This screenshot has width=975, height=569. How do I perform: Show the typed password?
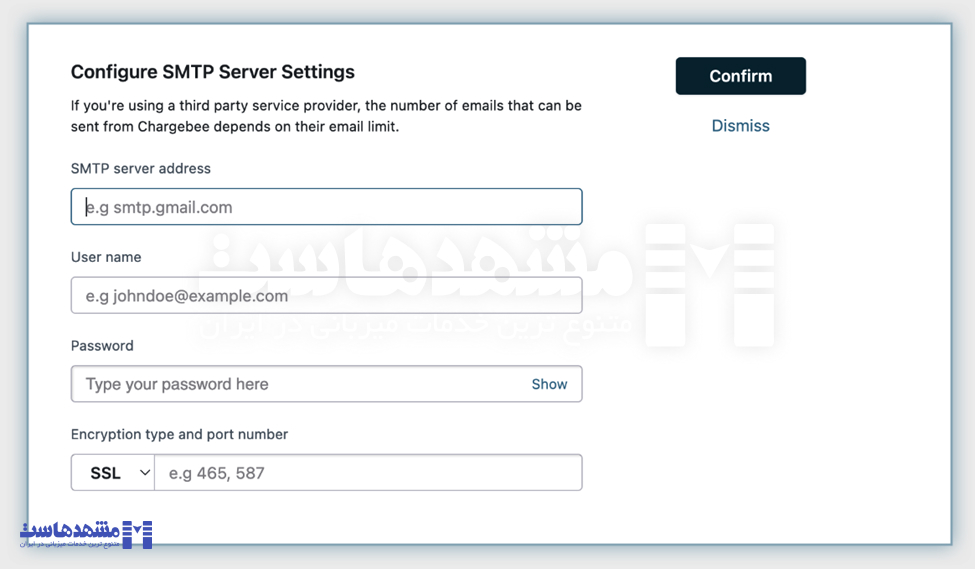pos(549,384)
